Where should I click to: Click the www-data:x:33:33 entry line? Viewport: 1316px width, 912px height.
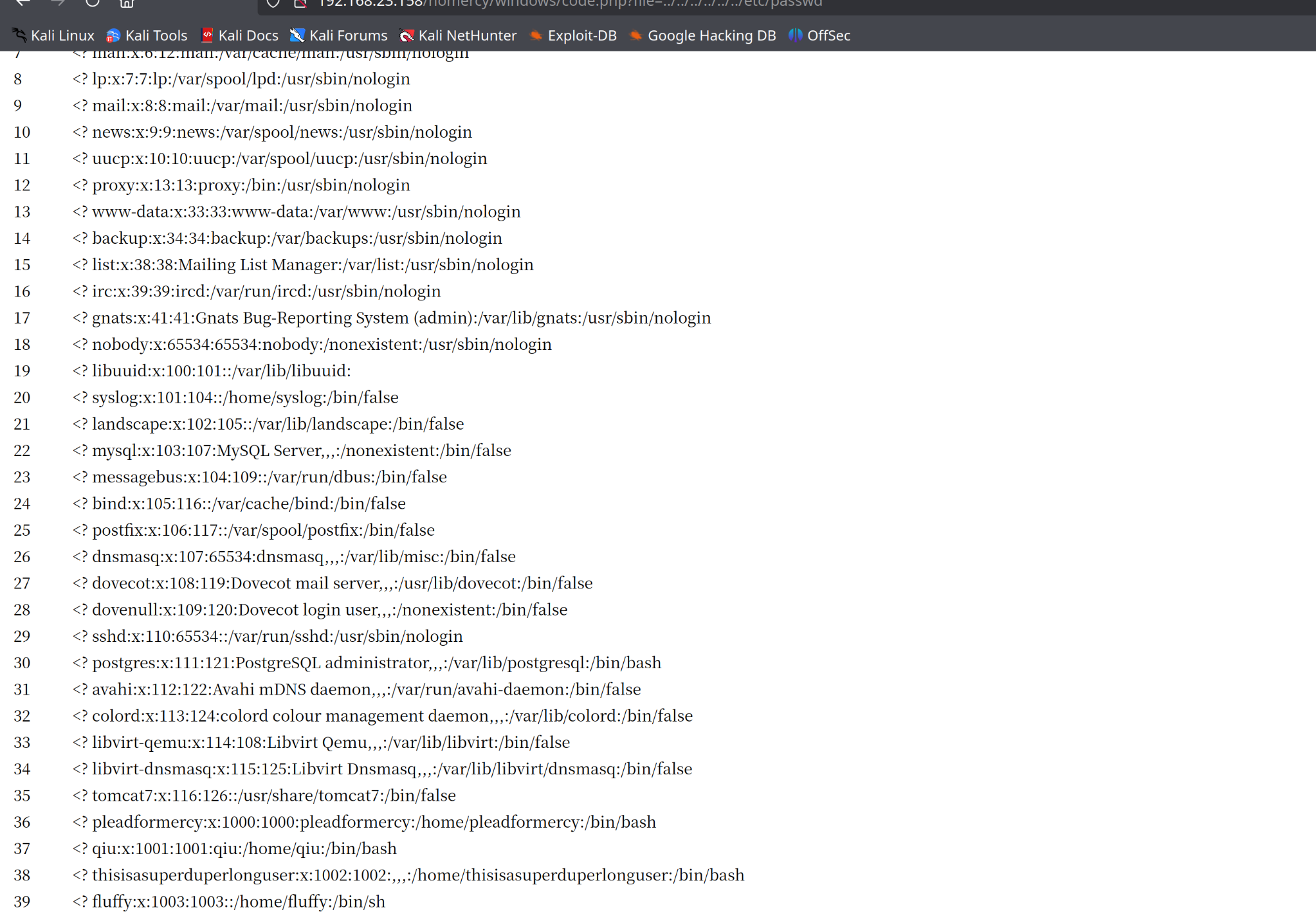[x=297, y=212]
